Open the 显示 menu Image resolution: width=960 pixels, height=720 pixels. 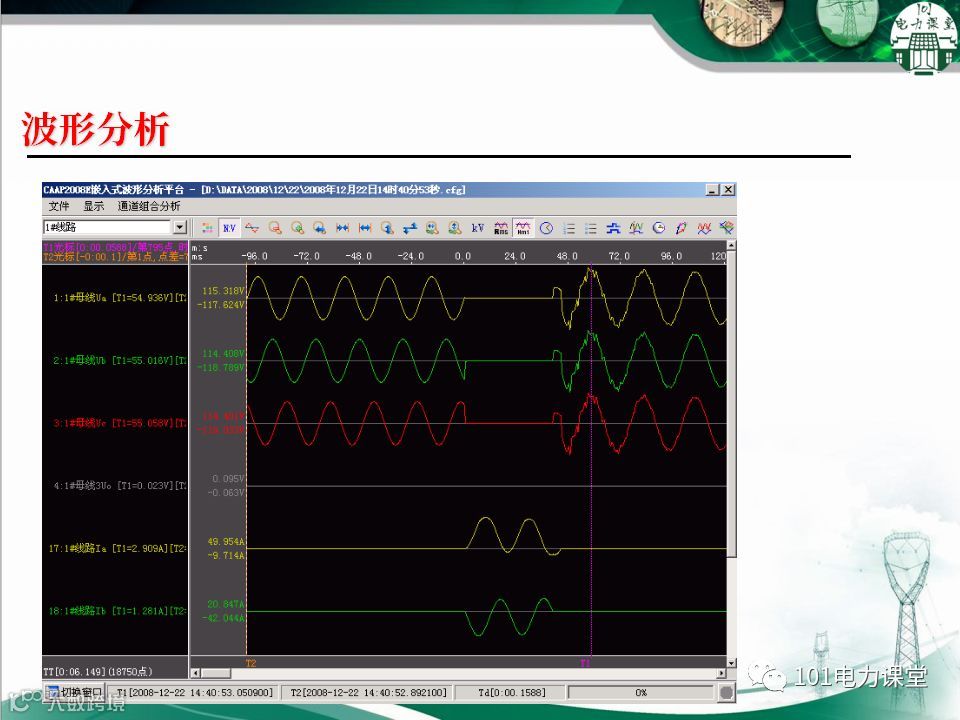tap(94, 206)
